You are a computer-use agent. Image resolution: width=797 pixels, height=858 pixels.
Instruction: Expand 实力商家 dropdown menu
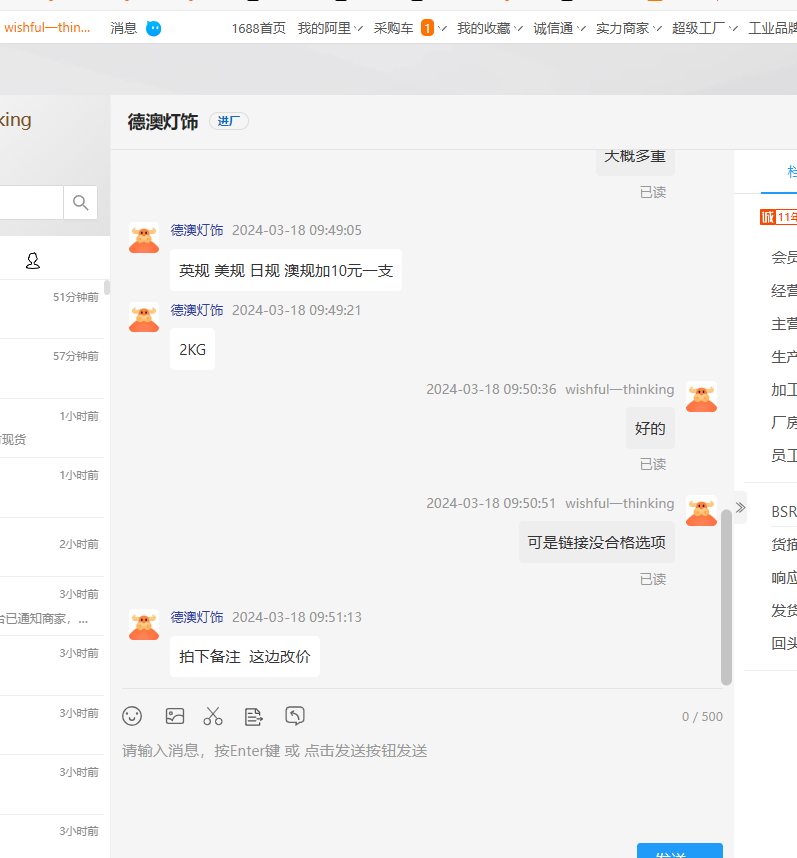point(627,28)
